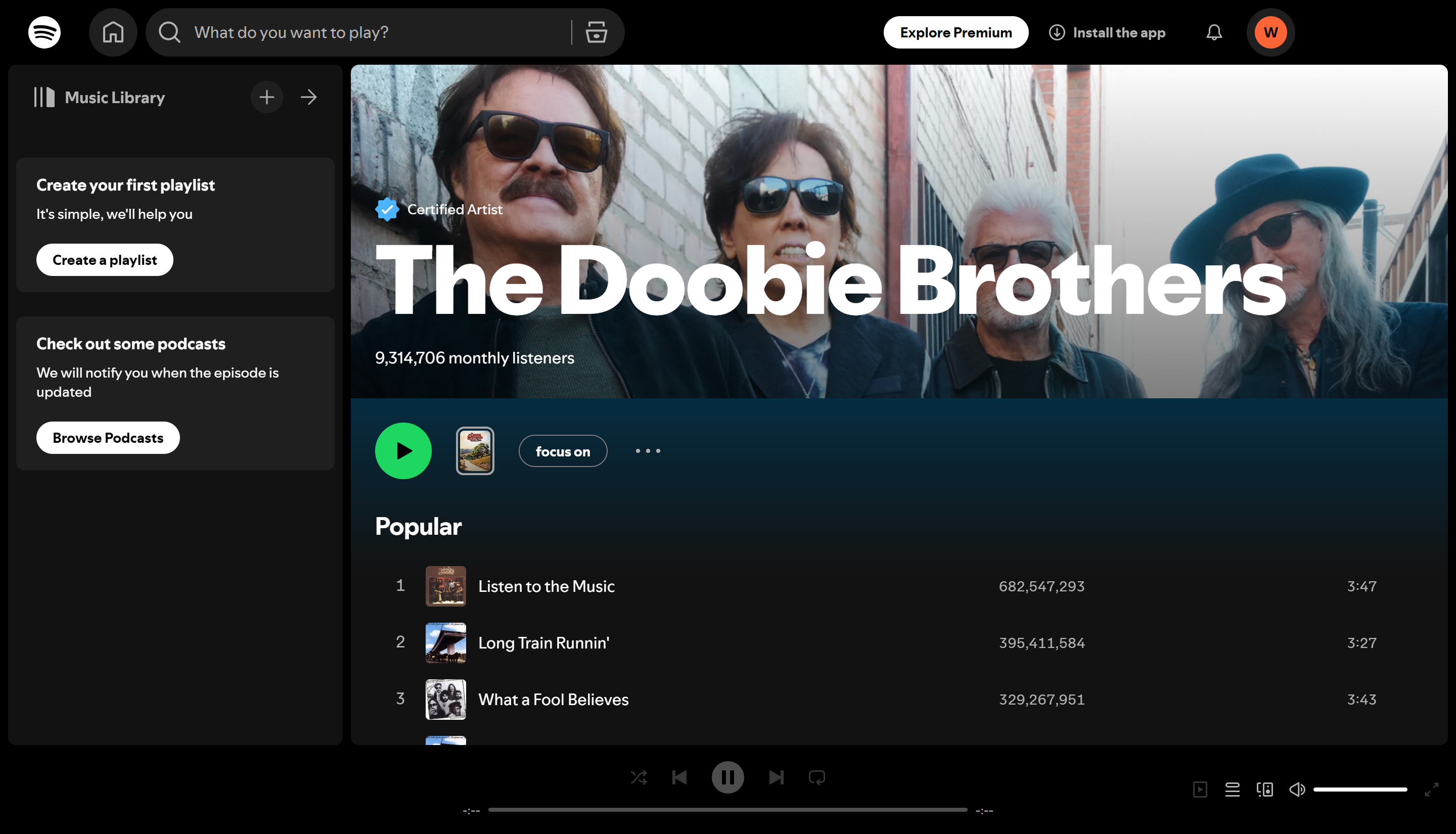Toggle shuffle in the player bar
The height and width of the screenshot is (834, 1456).
click(x=639, y=777)
